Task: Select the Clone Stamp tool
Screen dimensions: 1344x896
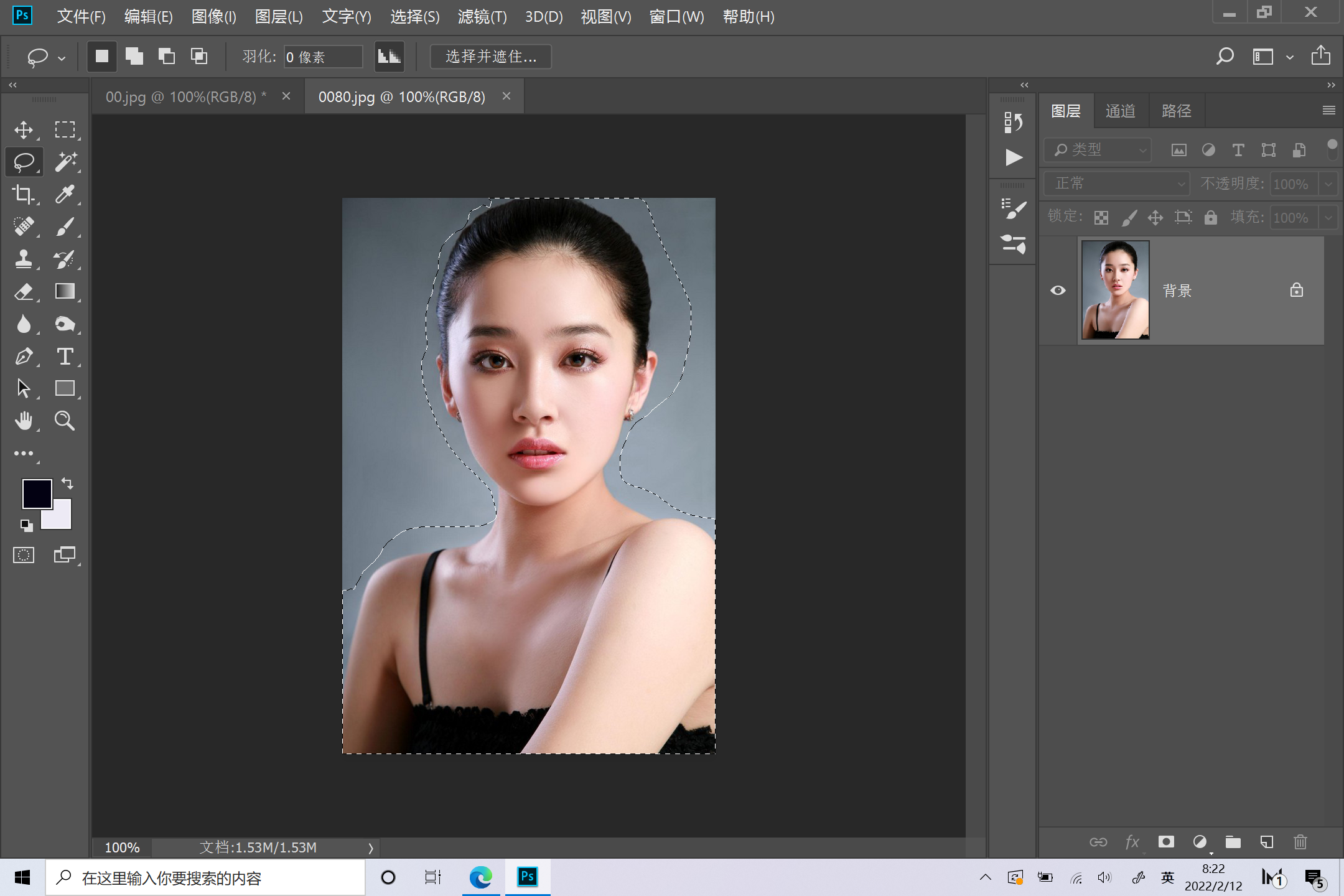Action: [24, 259]
